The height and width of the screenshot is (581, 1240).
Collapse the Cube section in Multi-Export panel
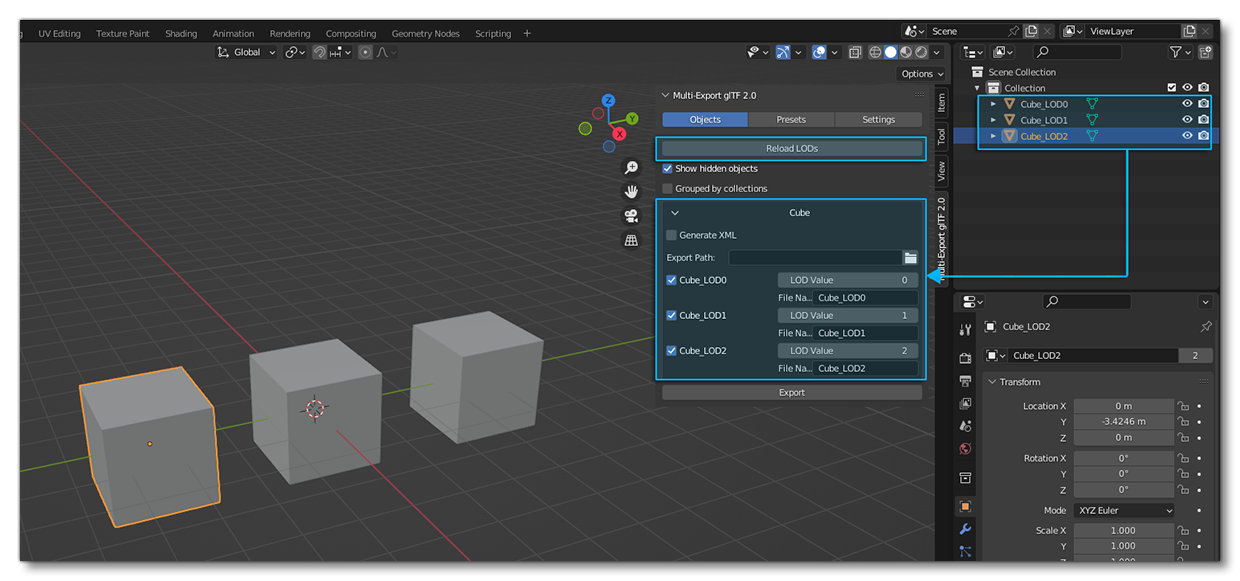(x=676, y=212)
